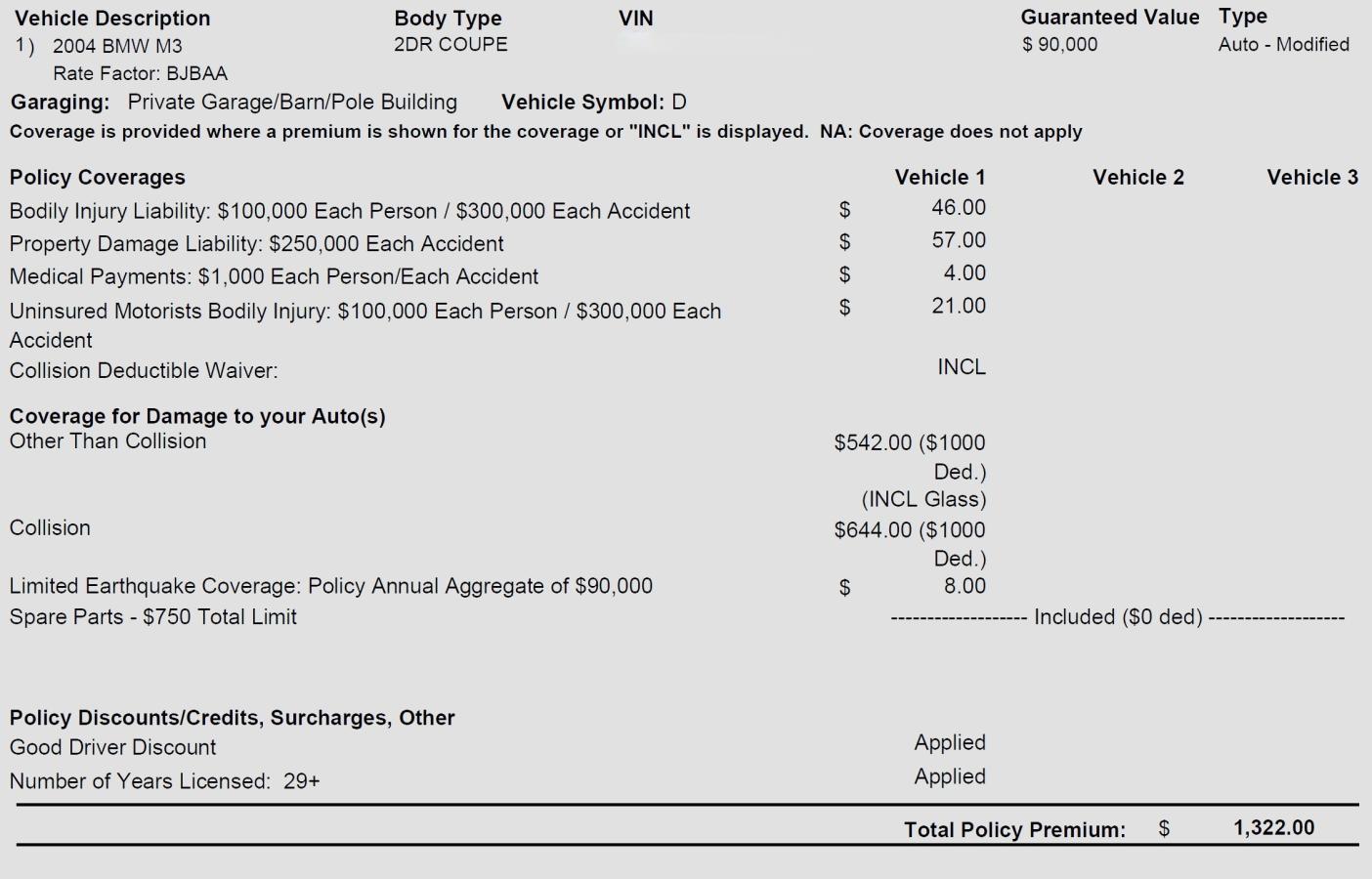Screen dimensions: 1372x879
Task: Click the Other Than Collision coverage label
Action: pos(107,440)
